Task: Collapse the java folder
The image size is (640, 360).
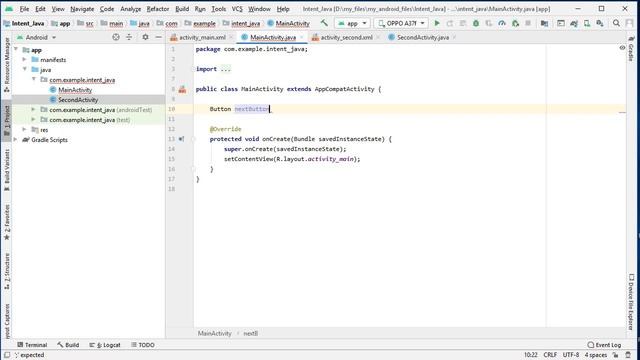Action: click(25, 69)
